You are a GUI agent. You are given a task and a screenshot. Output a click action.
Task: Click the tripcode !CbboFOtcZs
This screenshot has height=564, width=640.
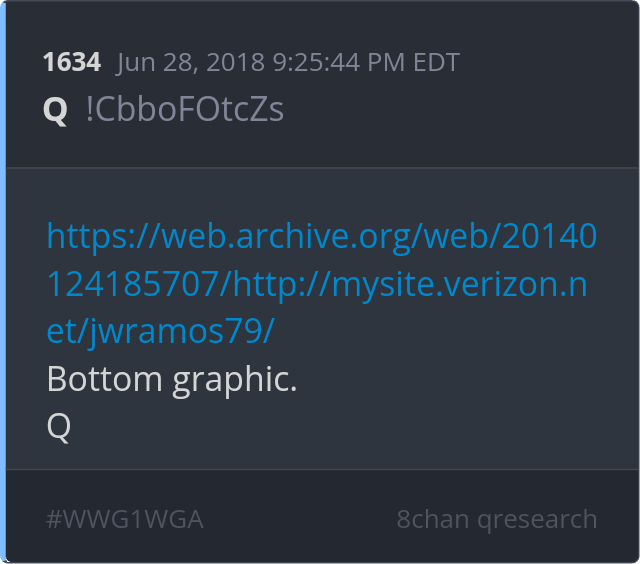pos(185,109)
